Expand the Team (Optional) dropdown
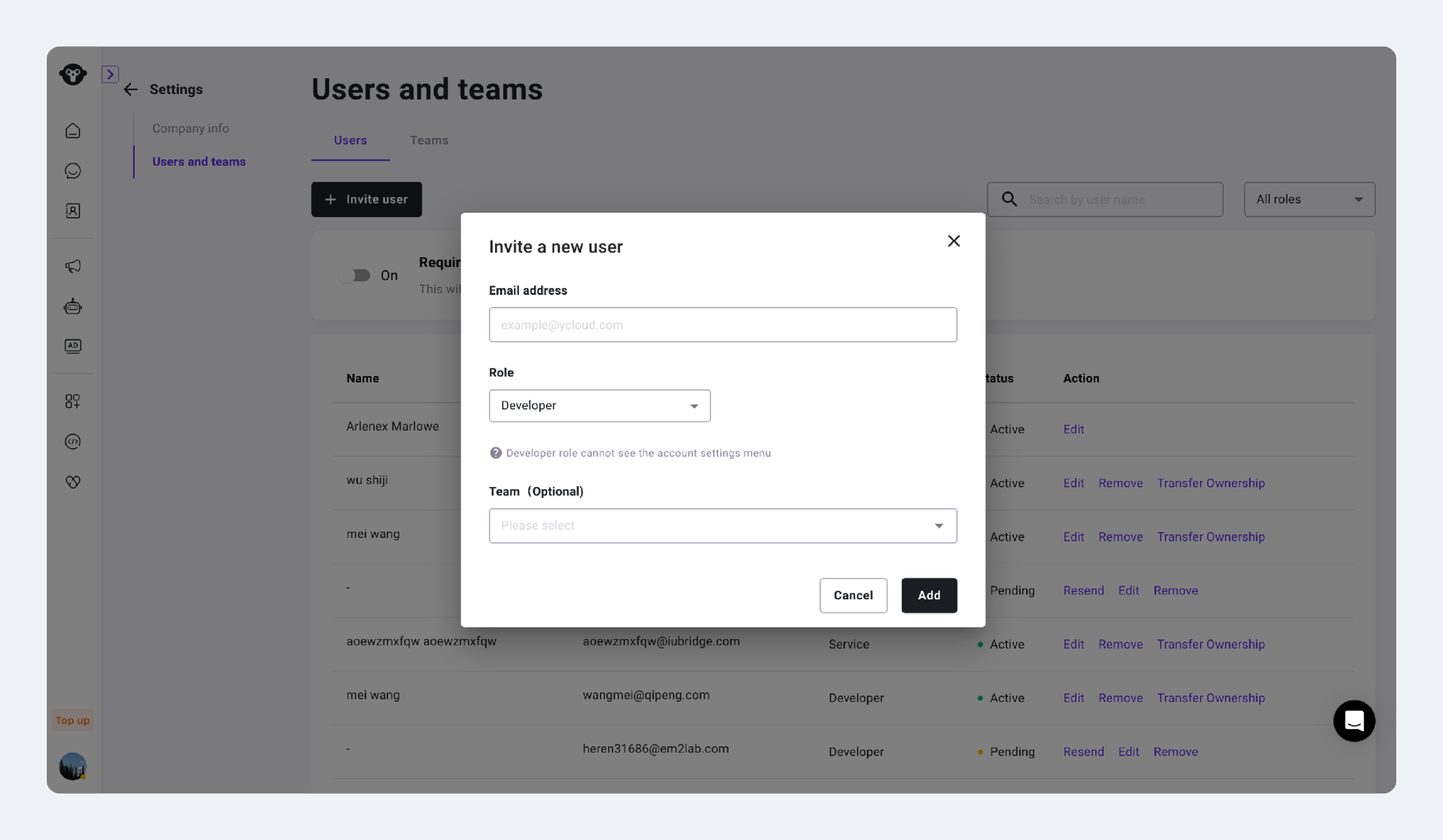The width and height of the screenshot is (1443, 840). pyautogui.click(x=722, y=525)
